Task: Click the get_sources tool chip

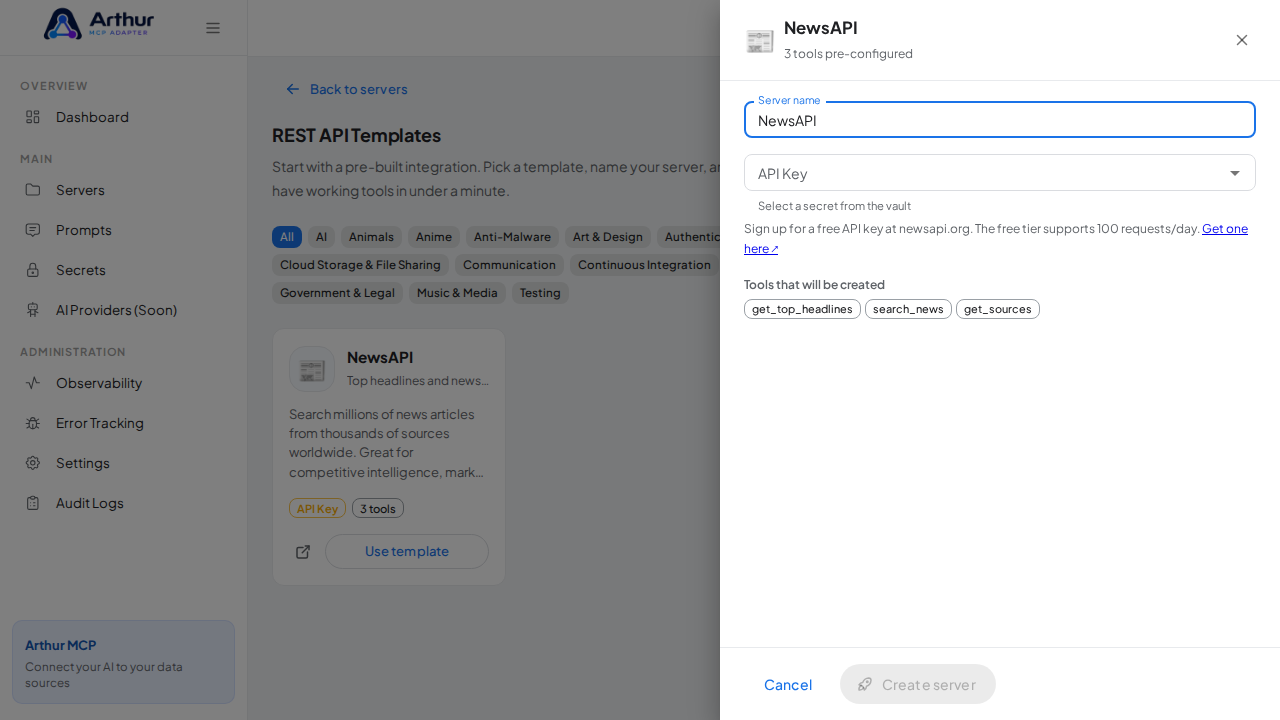Action: point(998,309)
